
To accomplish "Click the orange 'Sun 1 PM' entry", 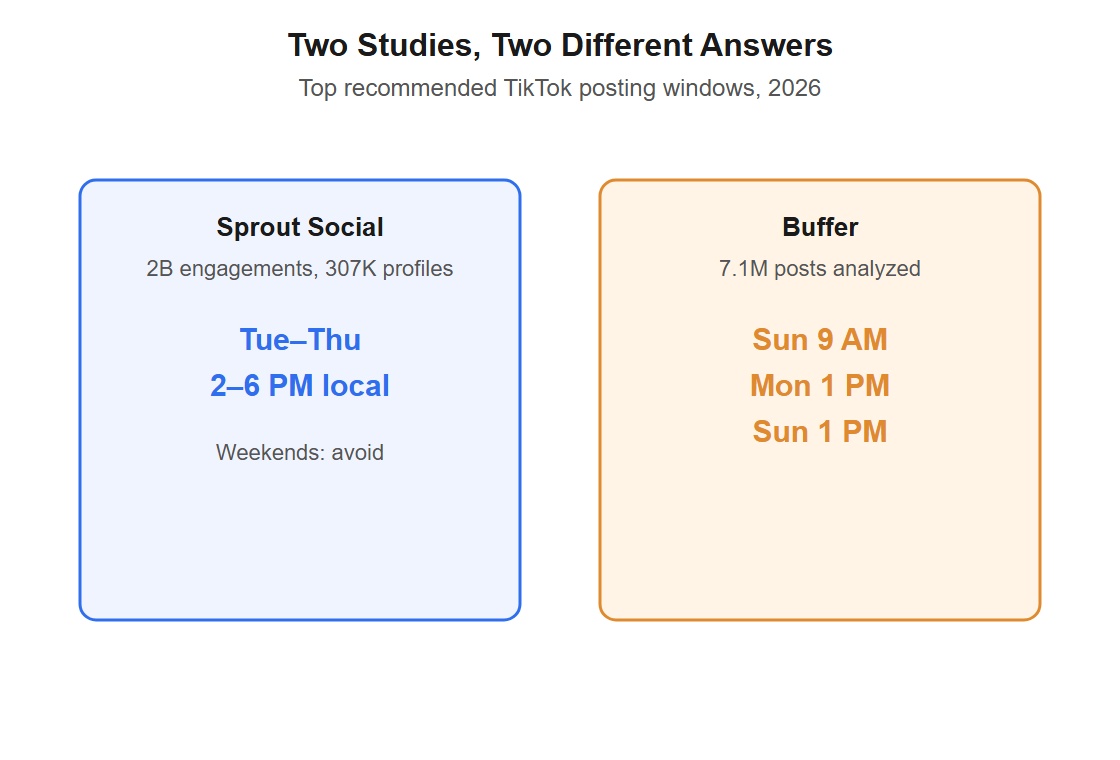I will (x=820, y=431).
